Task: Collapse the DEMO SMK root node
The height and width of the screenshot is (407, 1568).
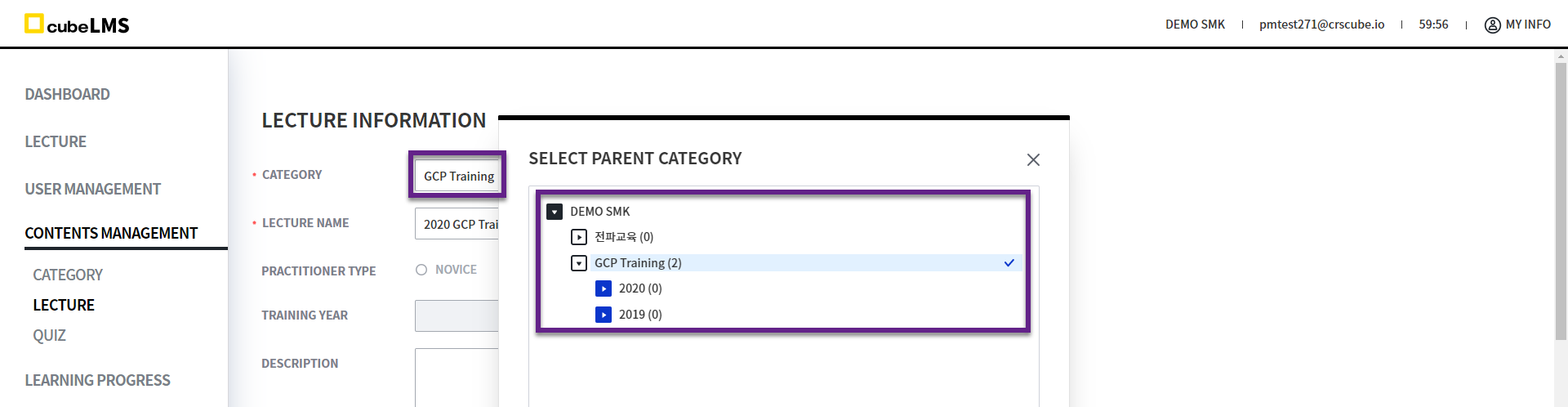Action: [x=555, y=212]
